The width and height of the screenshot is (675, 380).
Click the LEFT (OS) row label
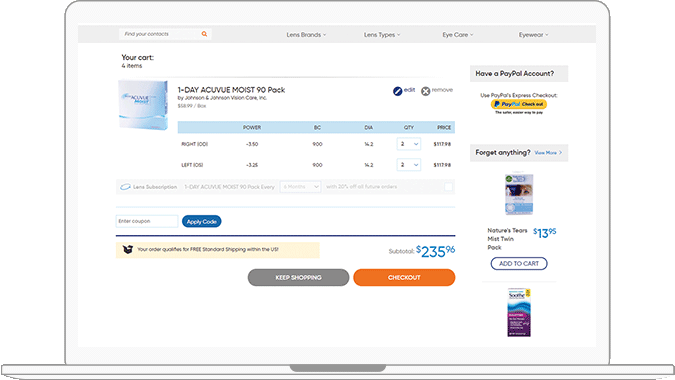(x=192, y=165)
